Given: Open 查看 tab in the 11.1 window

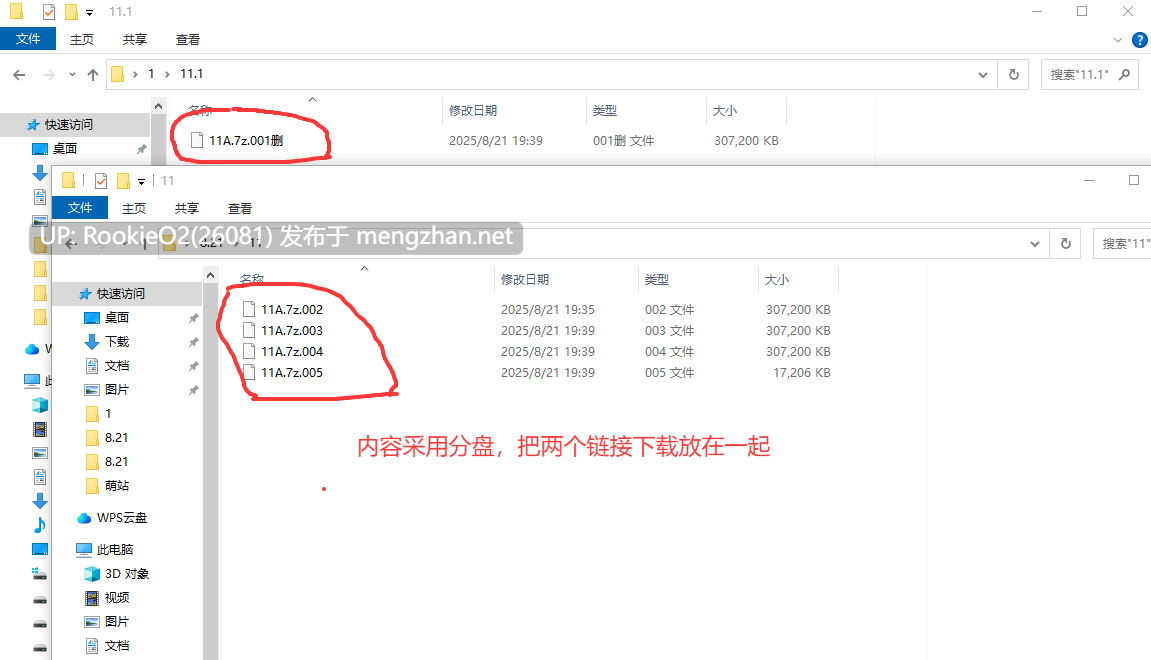Looking at the screenshot, I should click(x=187, y=40).
